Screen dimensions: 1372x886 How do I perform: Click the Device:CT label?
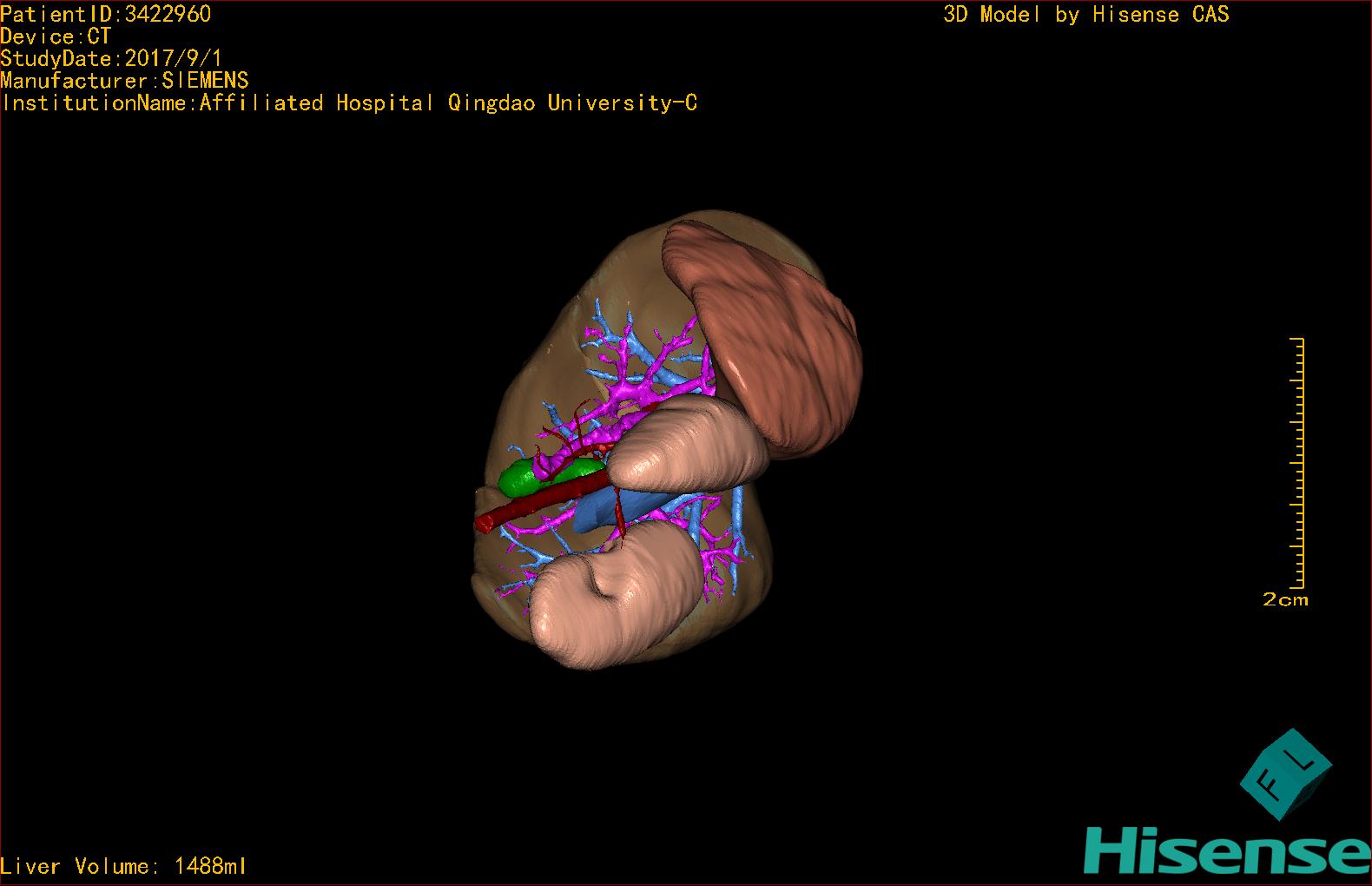coord(56,36)
